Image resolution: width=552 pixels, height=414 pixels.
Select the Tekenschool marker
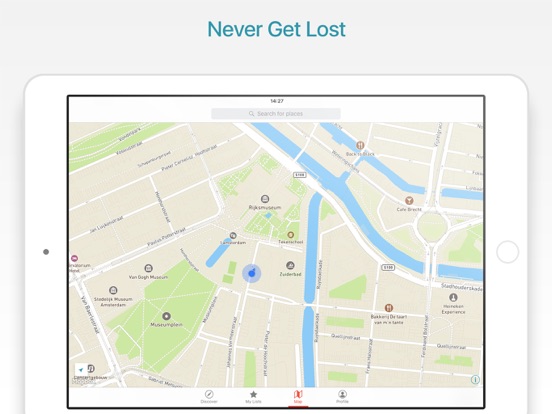[x=290, y=234]
